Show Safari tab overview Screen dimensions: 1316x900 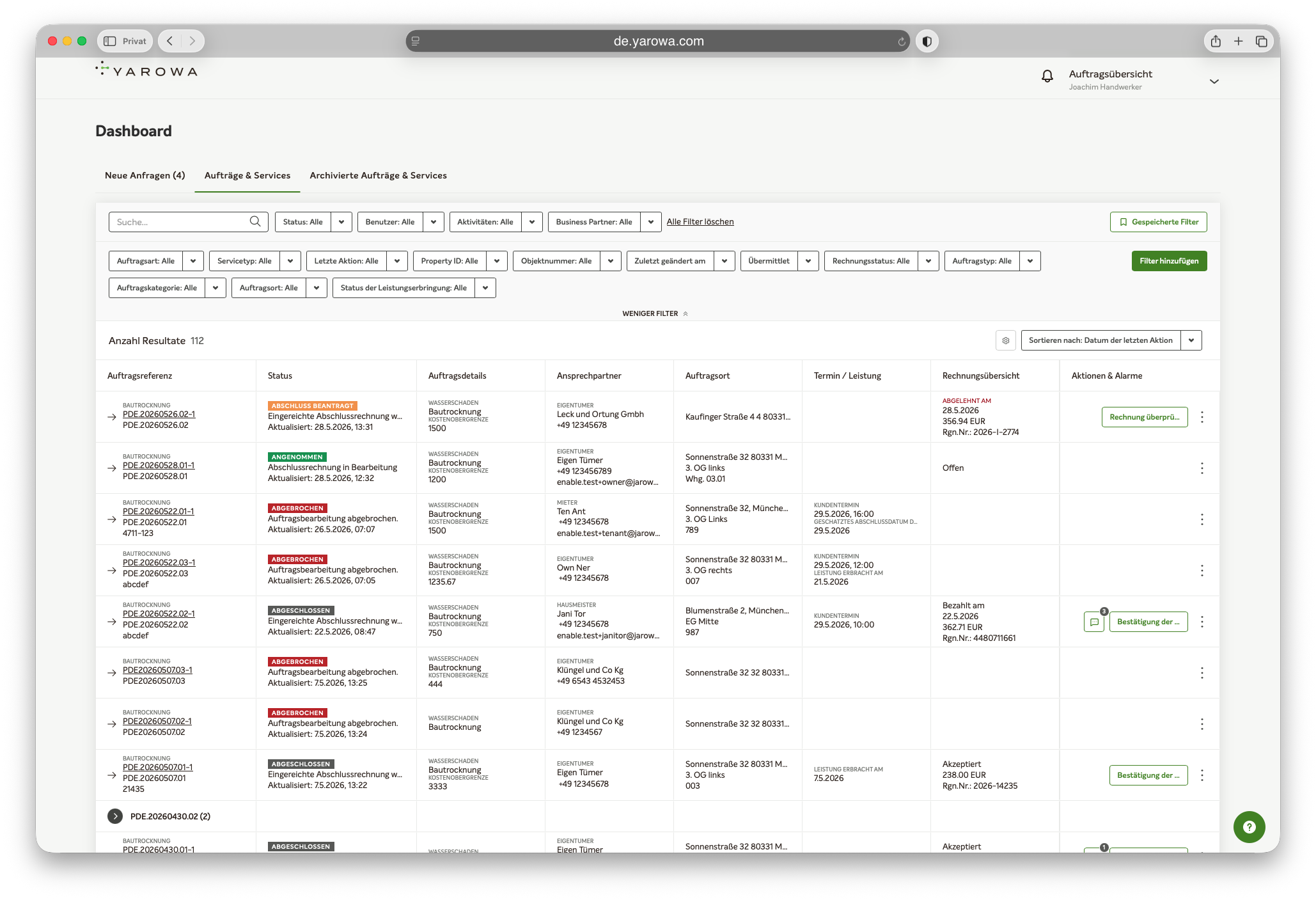(x=1262, y=41)
